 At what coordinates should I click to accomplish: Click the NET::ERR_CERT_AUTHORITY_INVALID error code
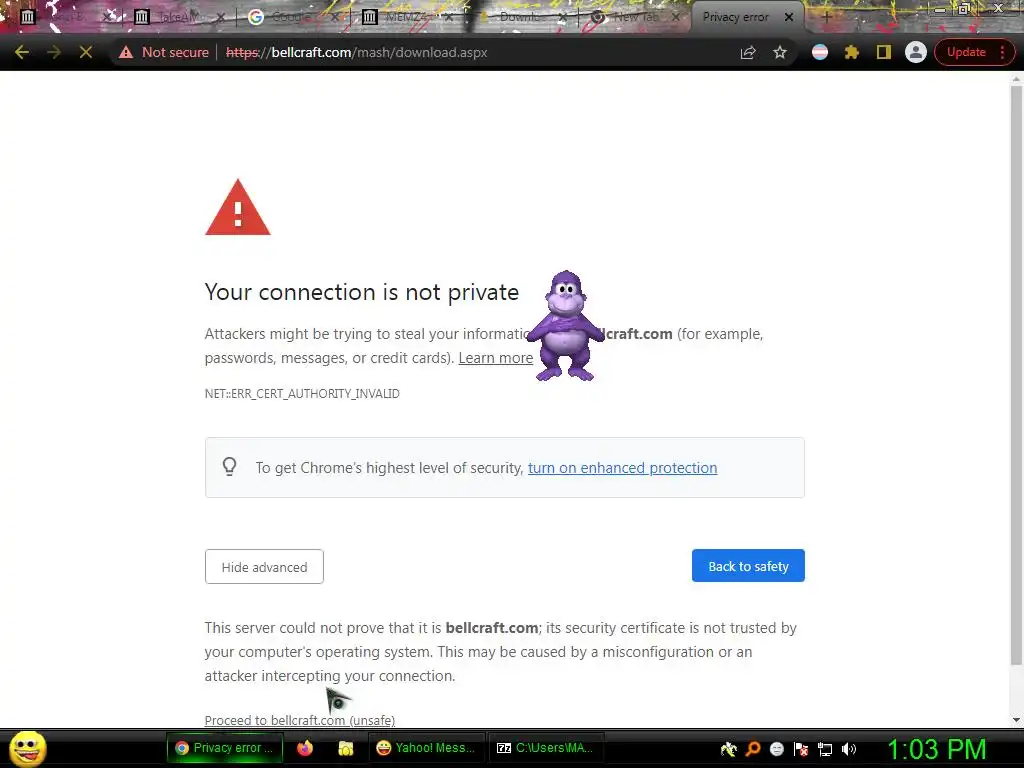(x=302, y=394)
